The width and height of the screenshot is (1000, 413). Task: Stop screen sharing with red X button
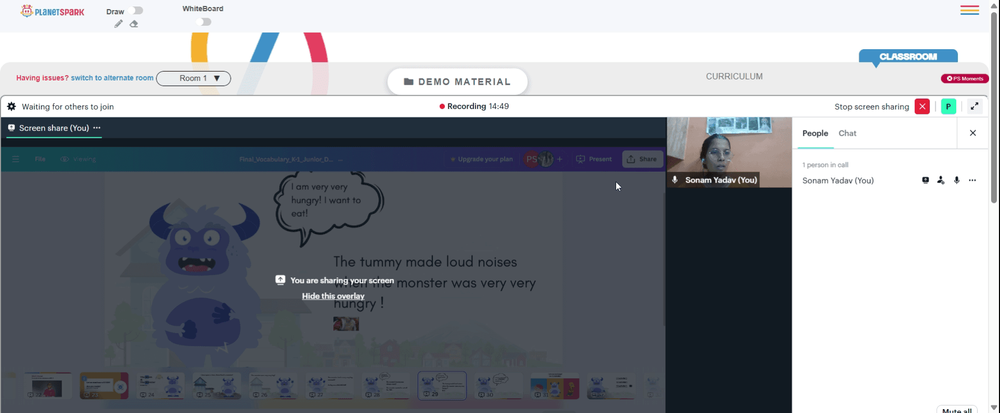922,106
